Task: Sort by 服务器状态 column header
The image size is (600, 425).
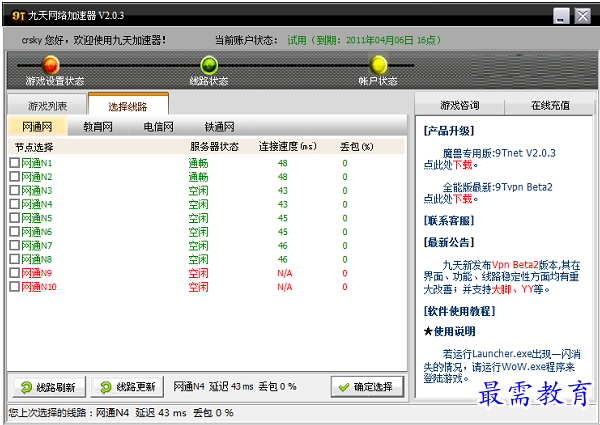Action: (214, 147)
